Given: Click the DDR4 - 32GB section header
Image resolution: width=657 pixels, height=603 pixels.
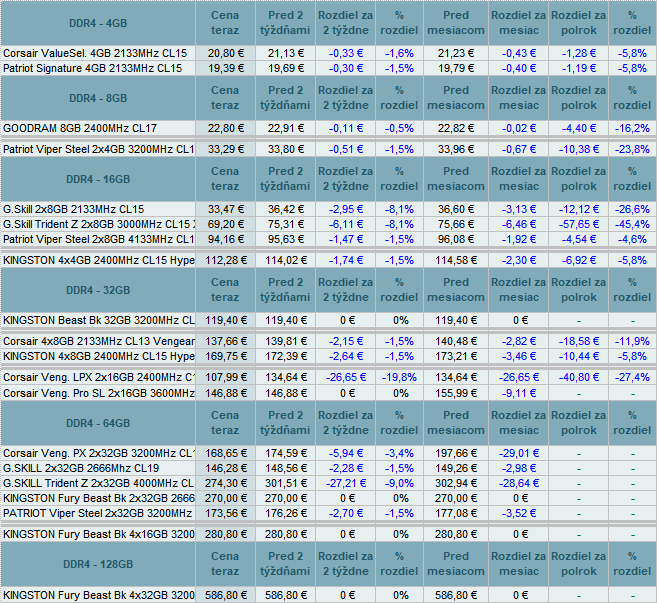Looking at the screenshot, I should [98, 290].
